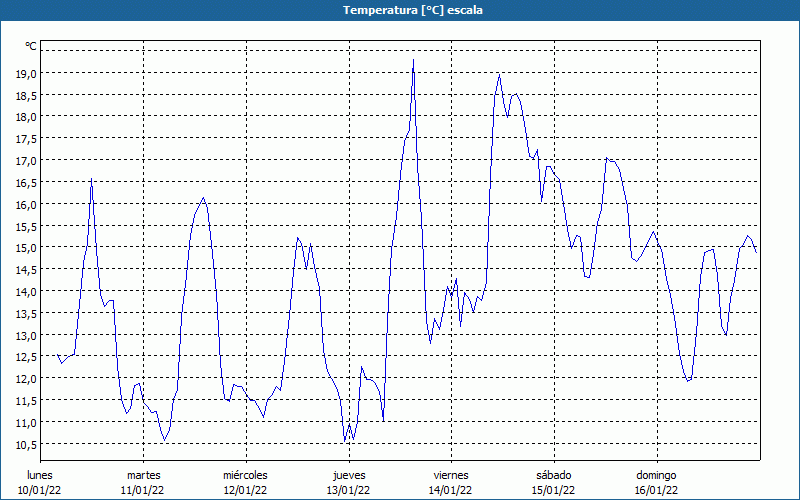
Task: Select the 15,5 axis value
Action: click(27, 226)
